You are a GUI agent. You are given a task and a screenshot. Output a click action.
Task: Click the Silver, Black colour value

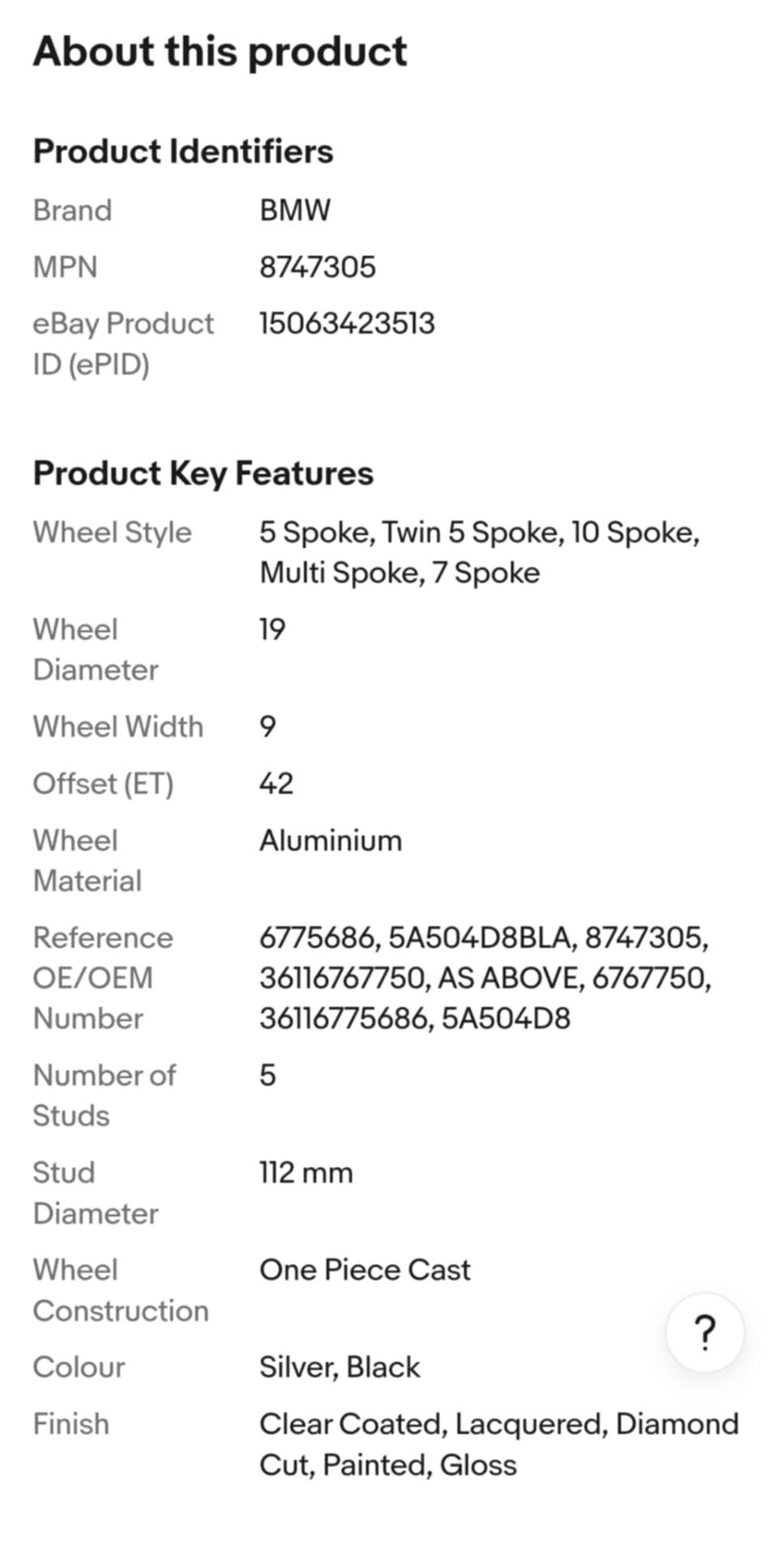(340, 1367)
